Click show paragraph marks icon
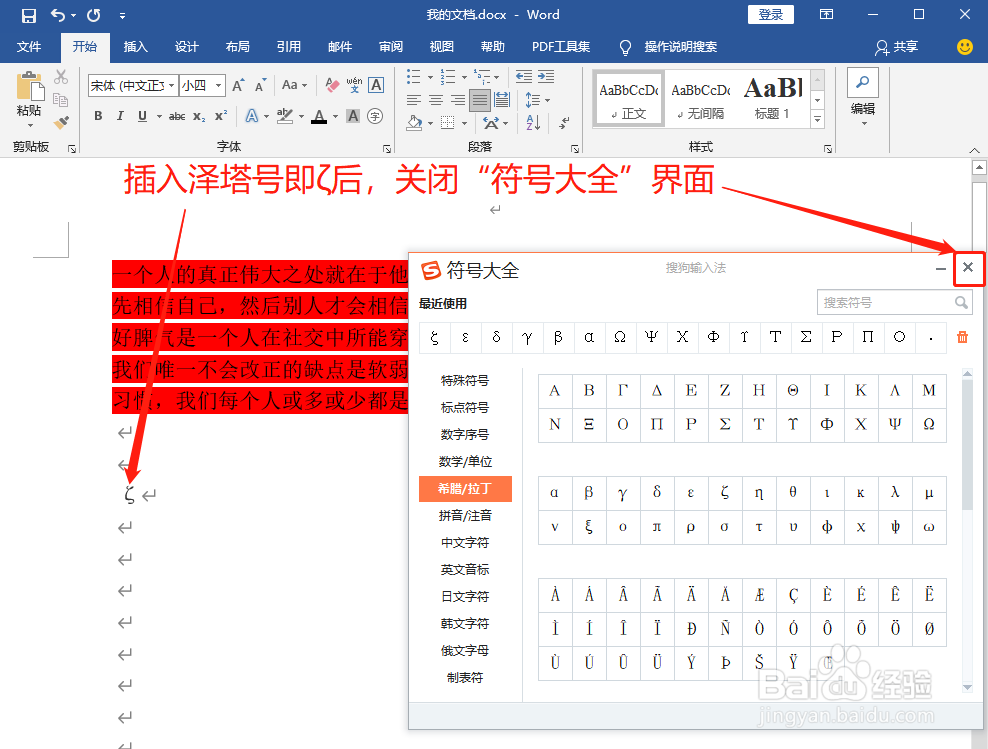Viewport: 988px width, 749px height. [564, 123]
